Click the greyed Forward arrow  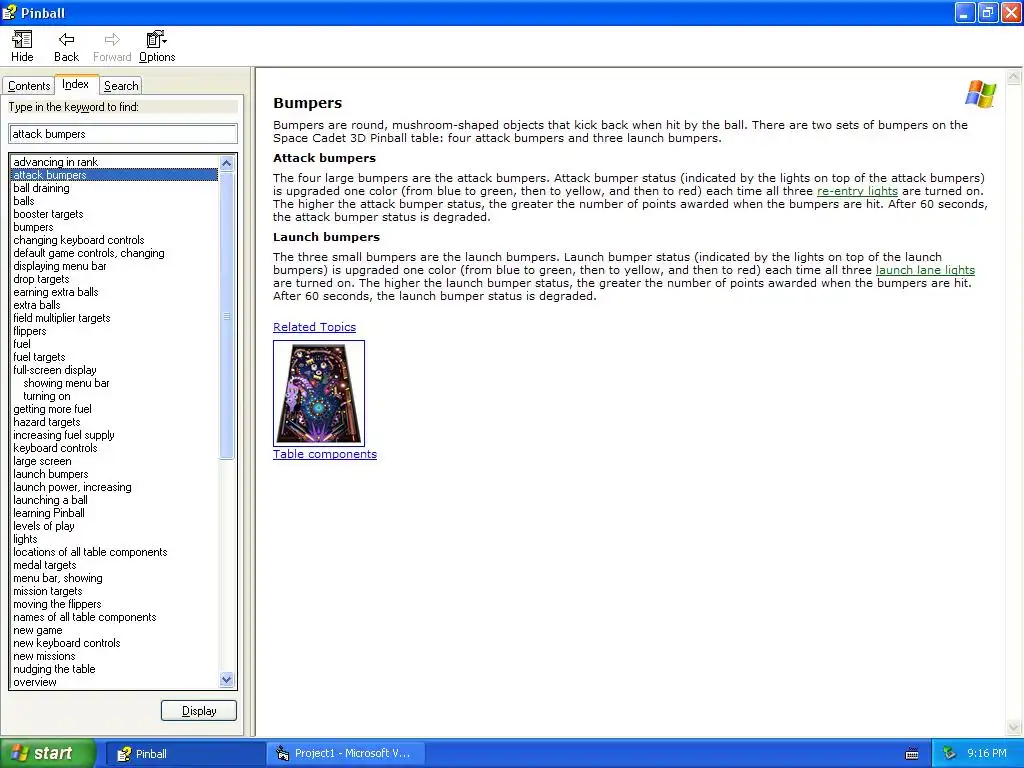[x=112, y=47]
